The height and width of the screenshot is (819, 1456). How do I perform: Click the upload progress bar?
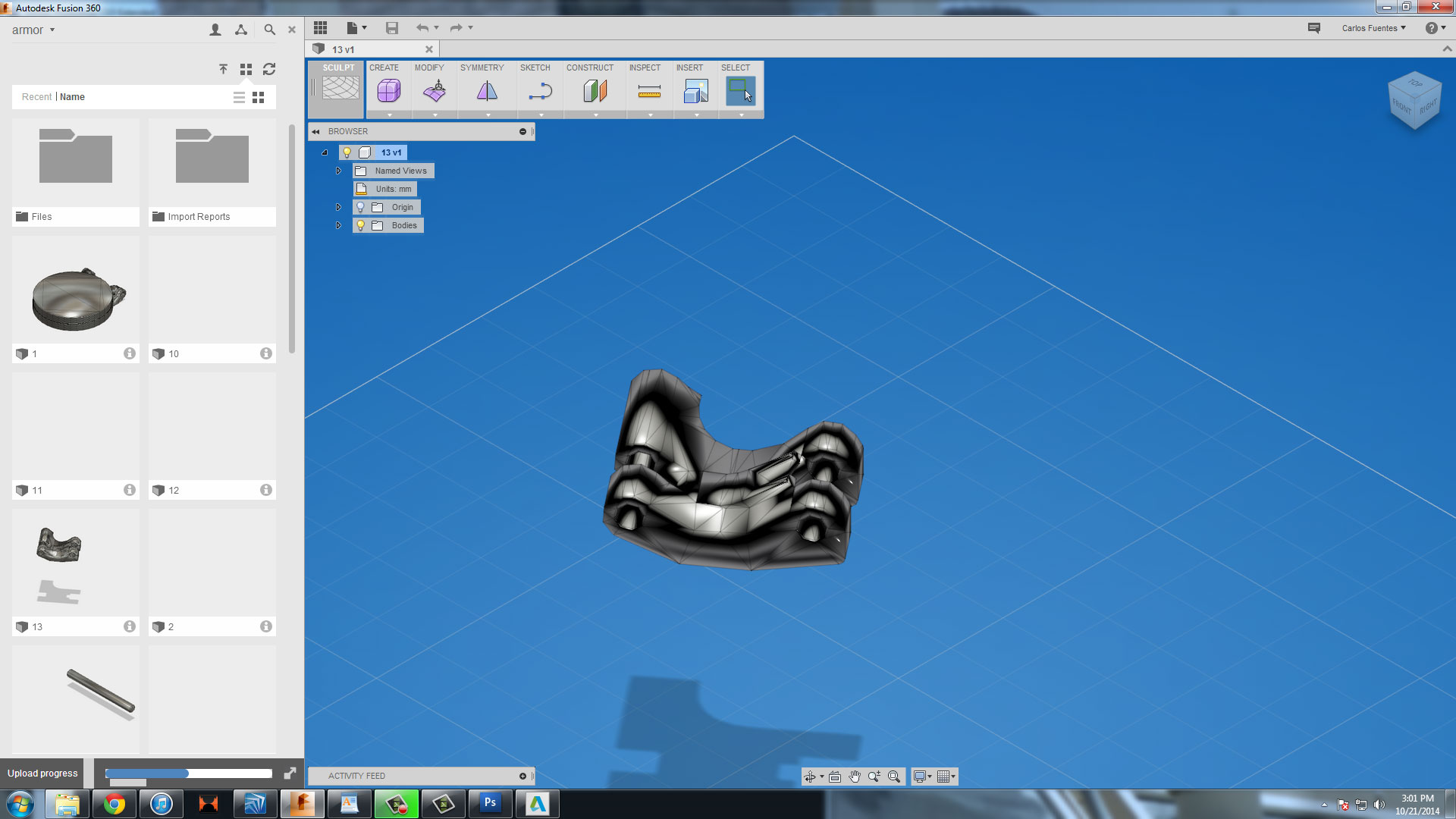(x=189, y=773)
